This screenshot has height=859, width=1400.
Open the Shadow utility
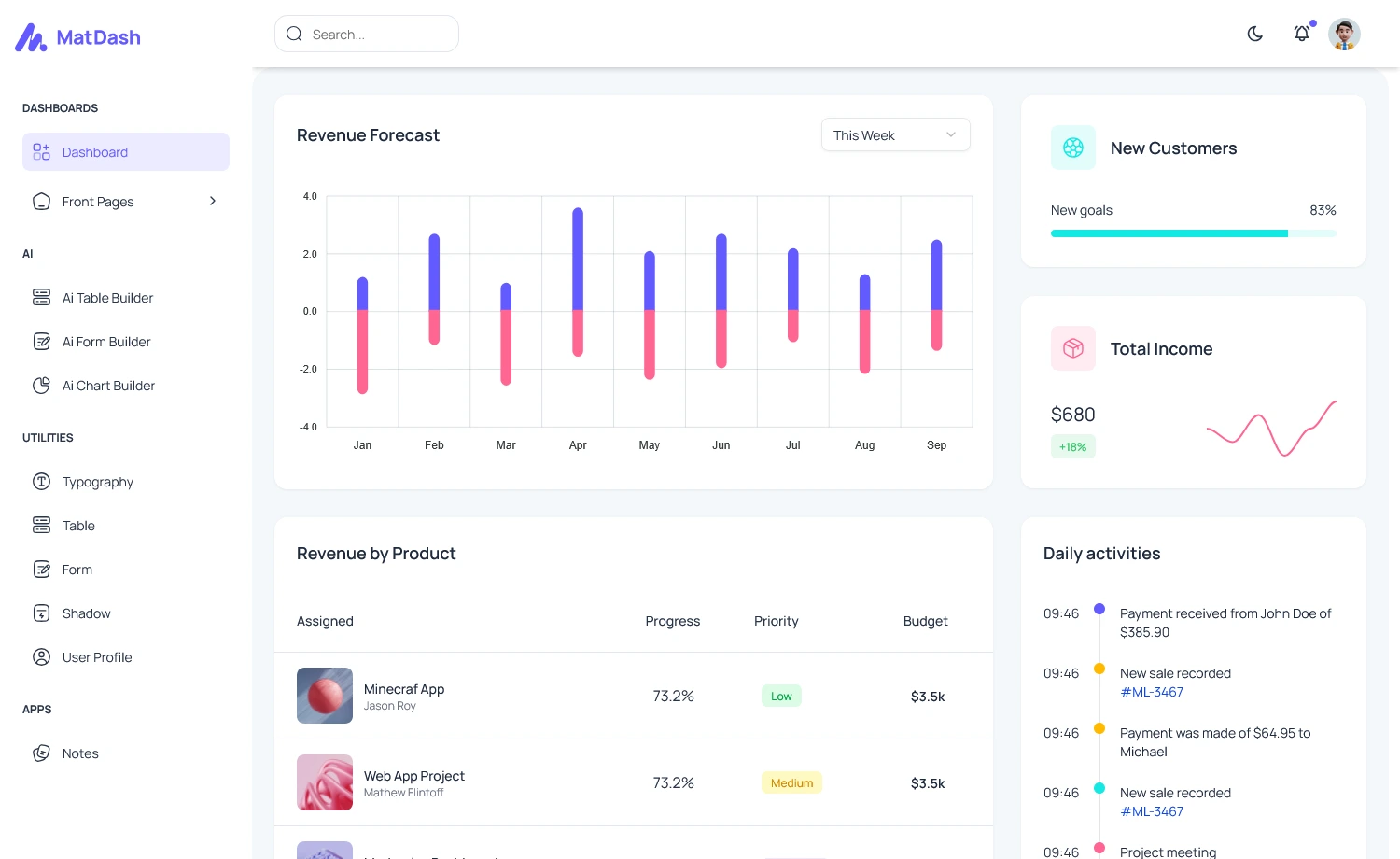[41, 613]
